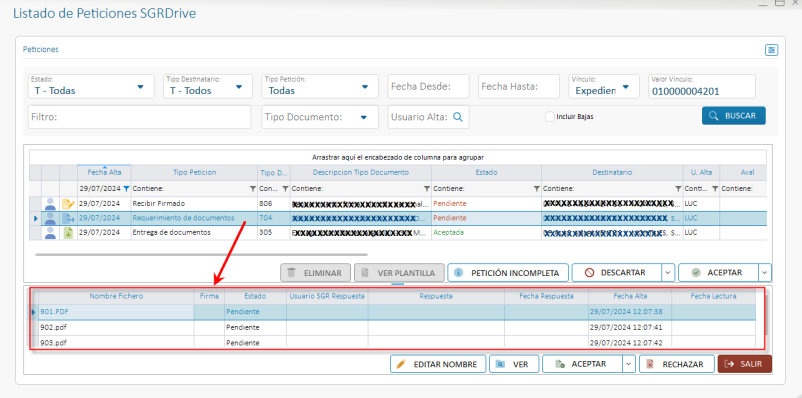Click the Usuario Alta search magnifier icon
The image size is (802, 398).
pos(458,117)
